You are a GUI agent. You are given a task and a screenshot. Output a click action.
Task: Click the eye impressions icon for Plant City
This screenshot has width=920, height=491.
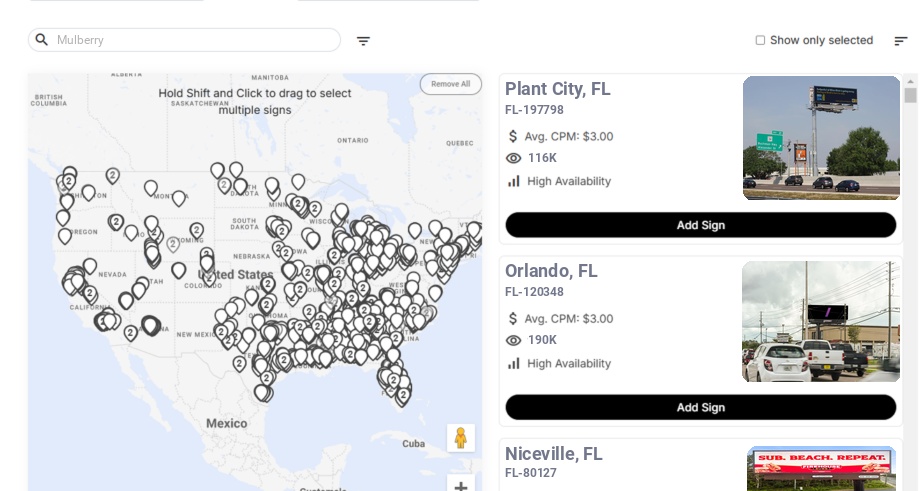click(x=513, y=158)
